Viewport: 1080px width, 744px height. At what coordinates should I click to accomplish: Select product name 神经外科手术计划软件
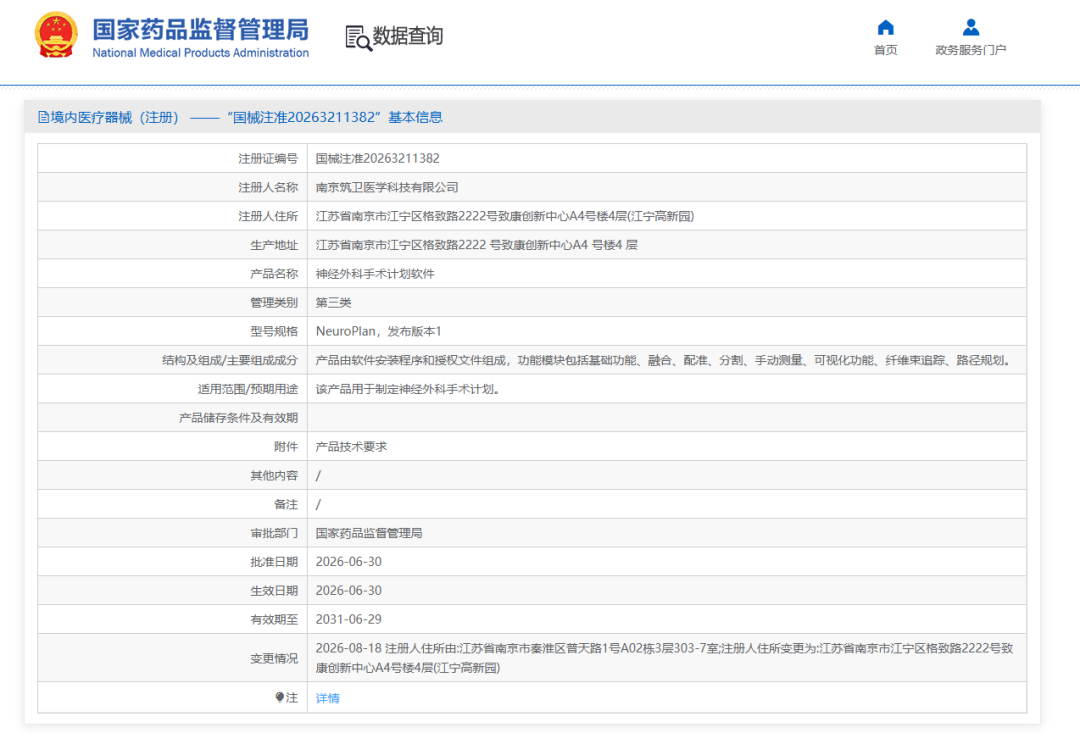375,274
